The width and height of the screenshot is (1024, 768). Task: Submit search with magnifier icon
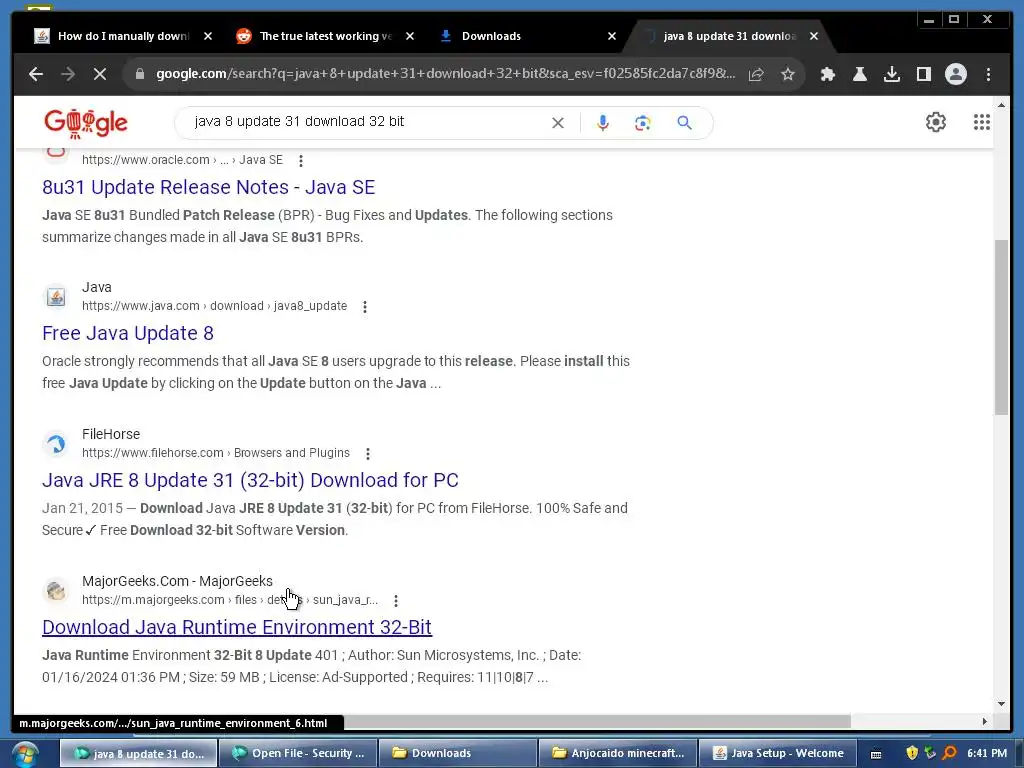pos(684,123)
